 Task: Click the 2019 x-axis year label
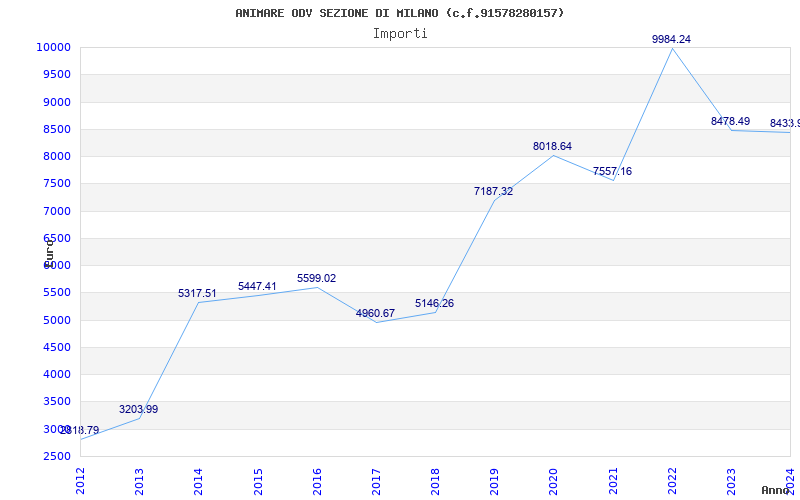click(x=494, y=481)
